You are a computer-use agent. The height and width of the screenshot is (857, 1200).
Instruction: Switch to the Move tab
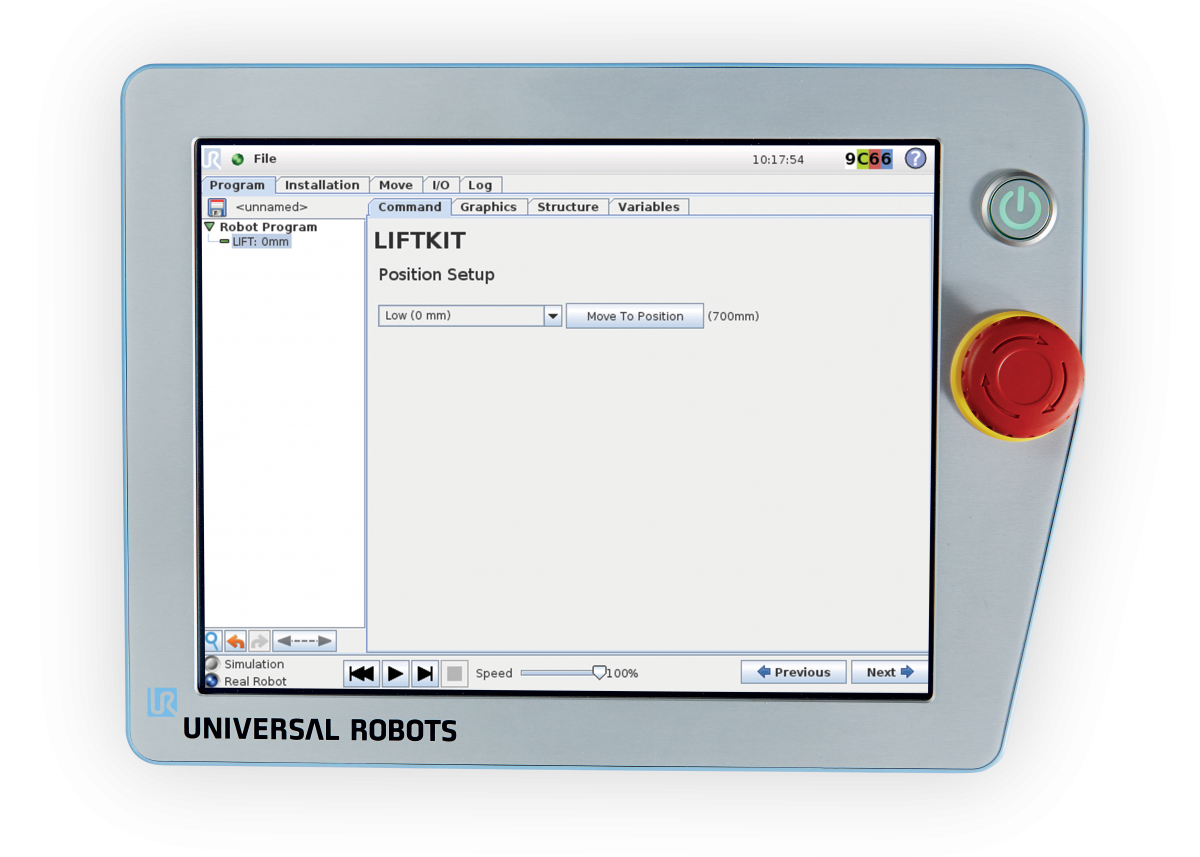pos(396,185)
